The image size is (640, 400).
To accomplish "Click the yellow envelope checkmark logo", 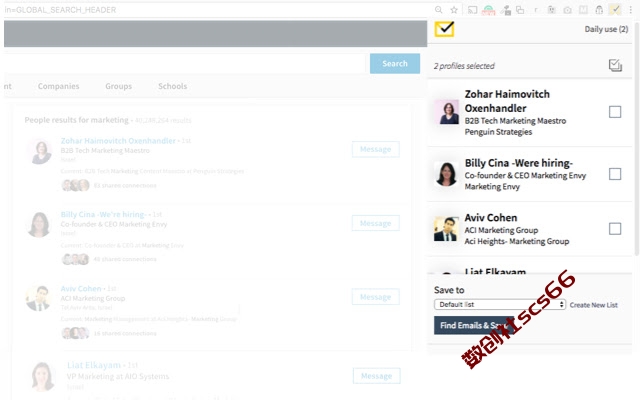I will pos(444,29).
